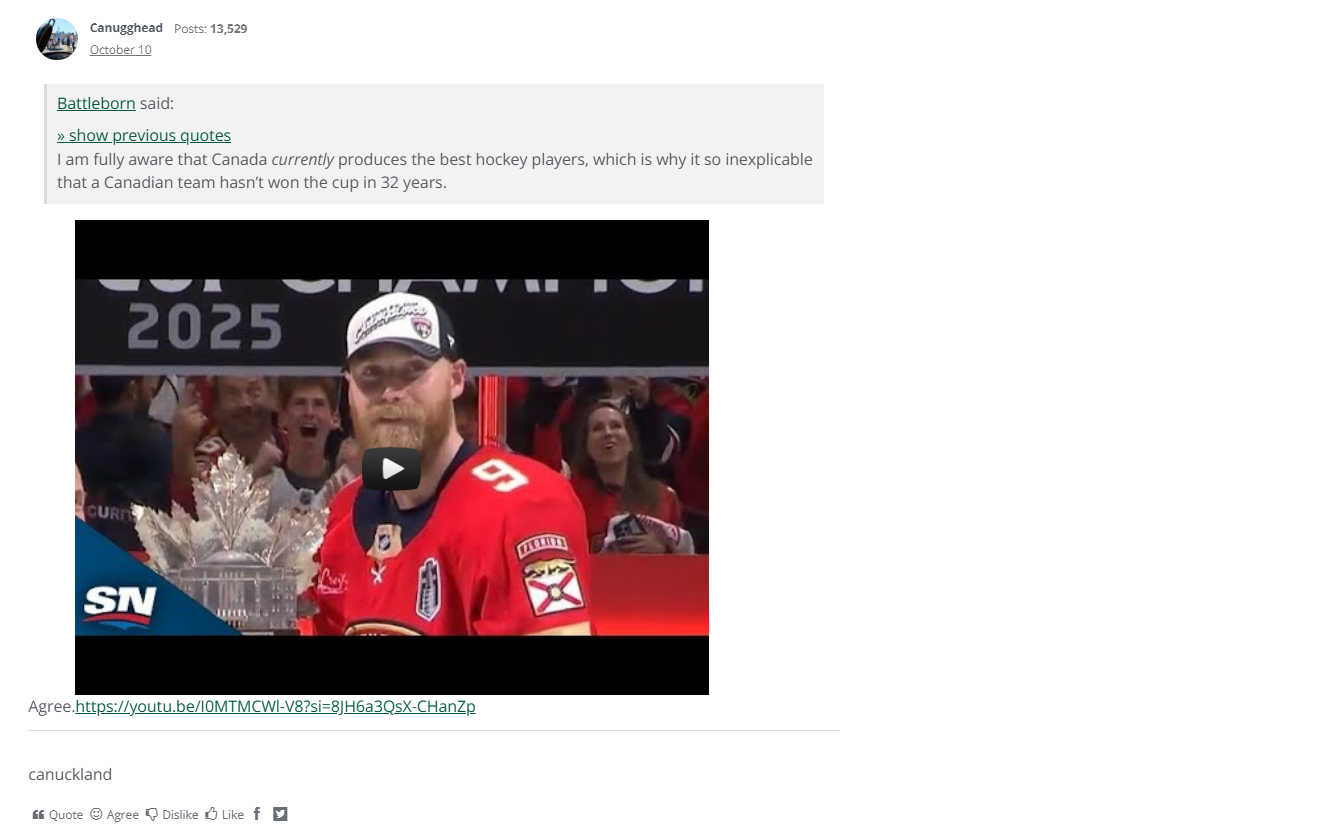Click the thumbs-up Like icon
This screenshot has width=1329, height=831.
point(211,815)
